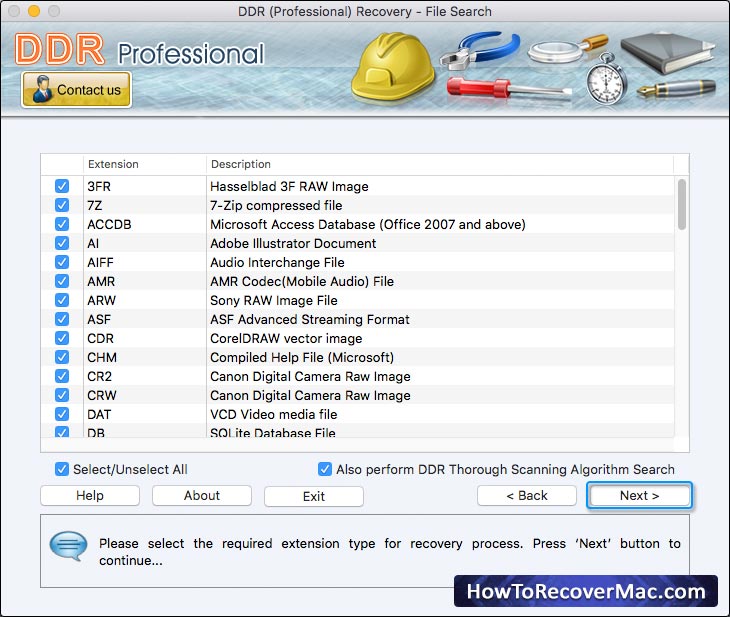Click the fountain pen icon

click(x=676, y=88)
